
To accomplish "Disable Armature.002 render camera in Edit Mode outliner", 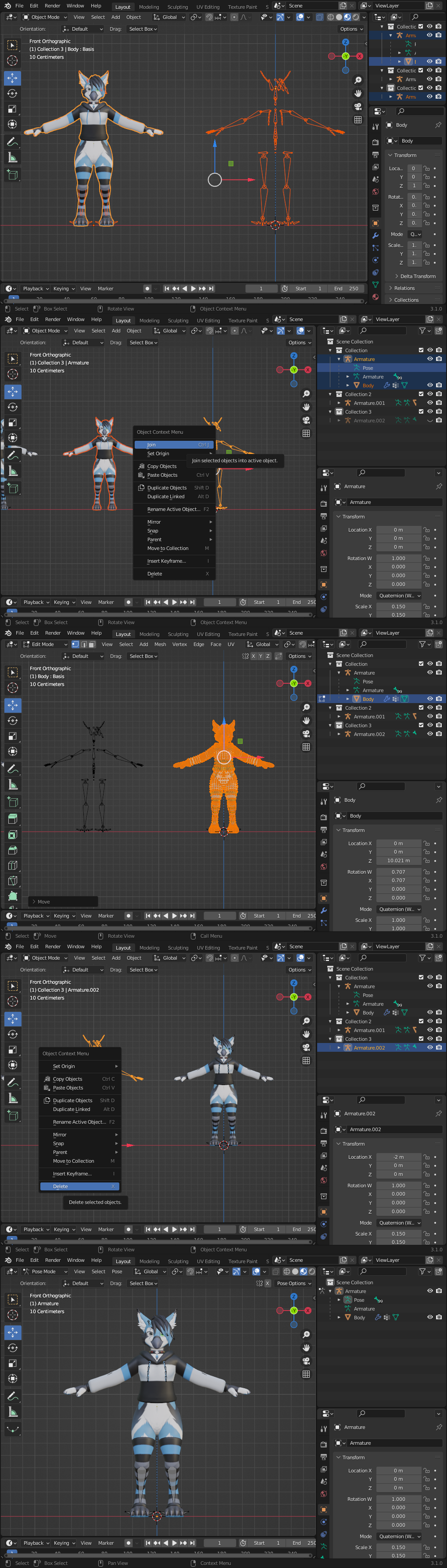I will point(439,734).
